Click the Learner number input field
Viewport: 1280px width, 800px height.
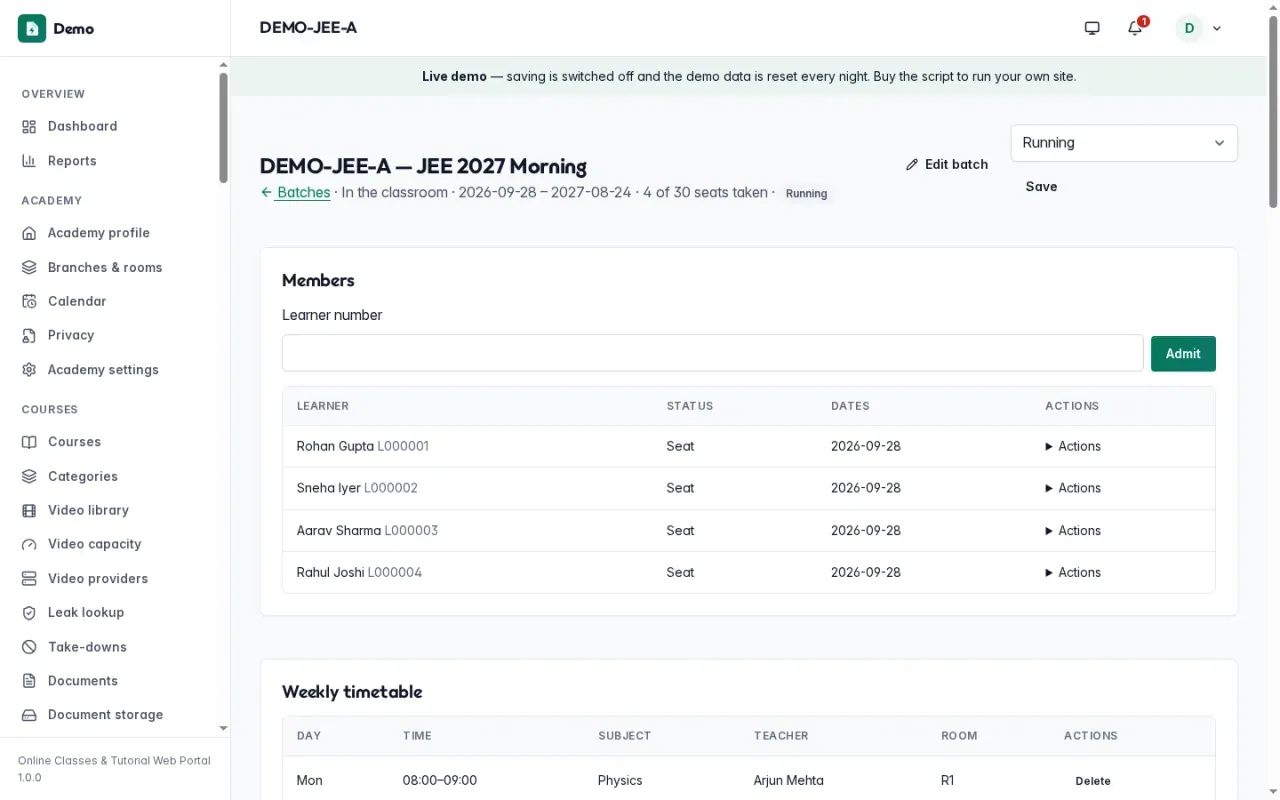(x=712, y=353)
